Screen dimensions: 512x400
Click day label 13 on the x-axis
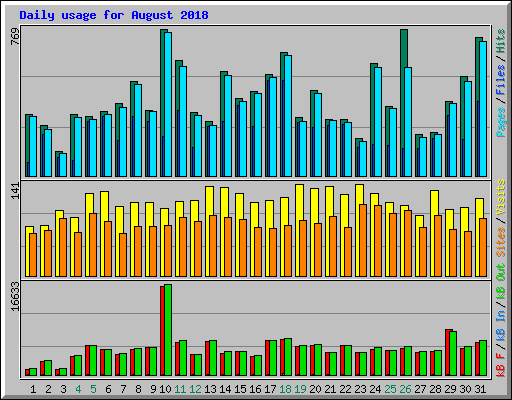coord(210,389)
